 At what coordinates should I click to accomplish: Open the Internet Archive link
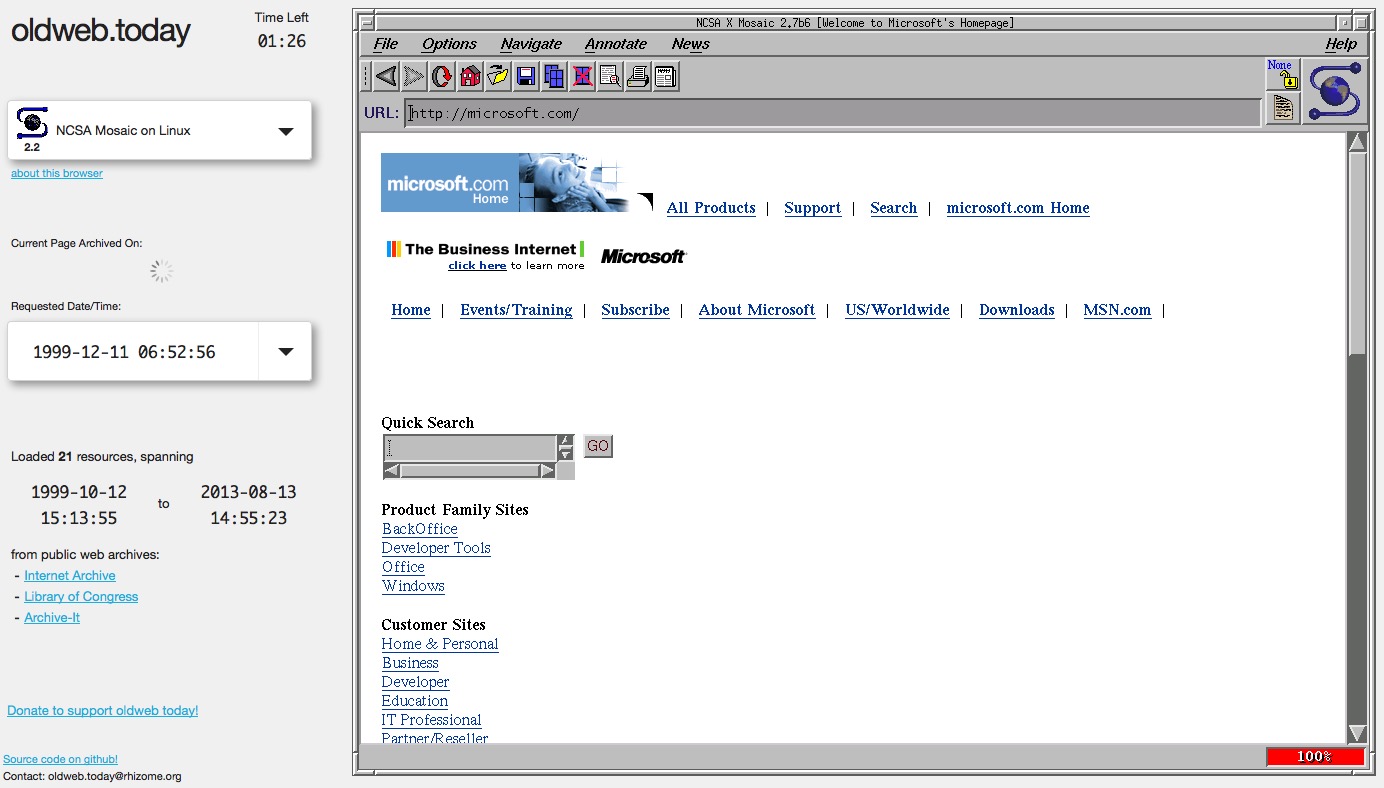(x=70, y=576)
